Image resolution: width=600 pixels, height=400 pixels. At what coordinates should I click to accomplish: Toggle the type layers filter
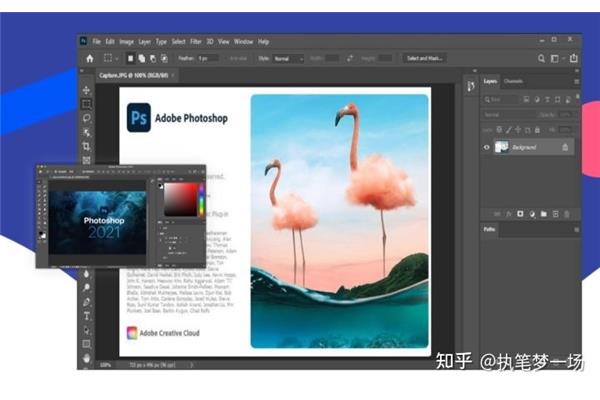pyautogui.click(x=547, y=100)
